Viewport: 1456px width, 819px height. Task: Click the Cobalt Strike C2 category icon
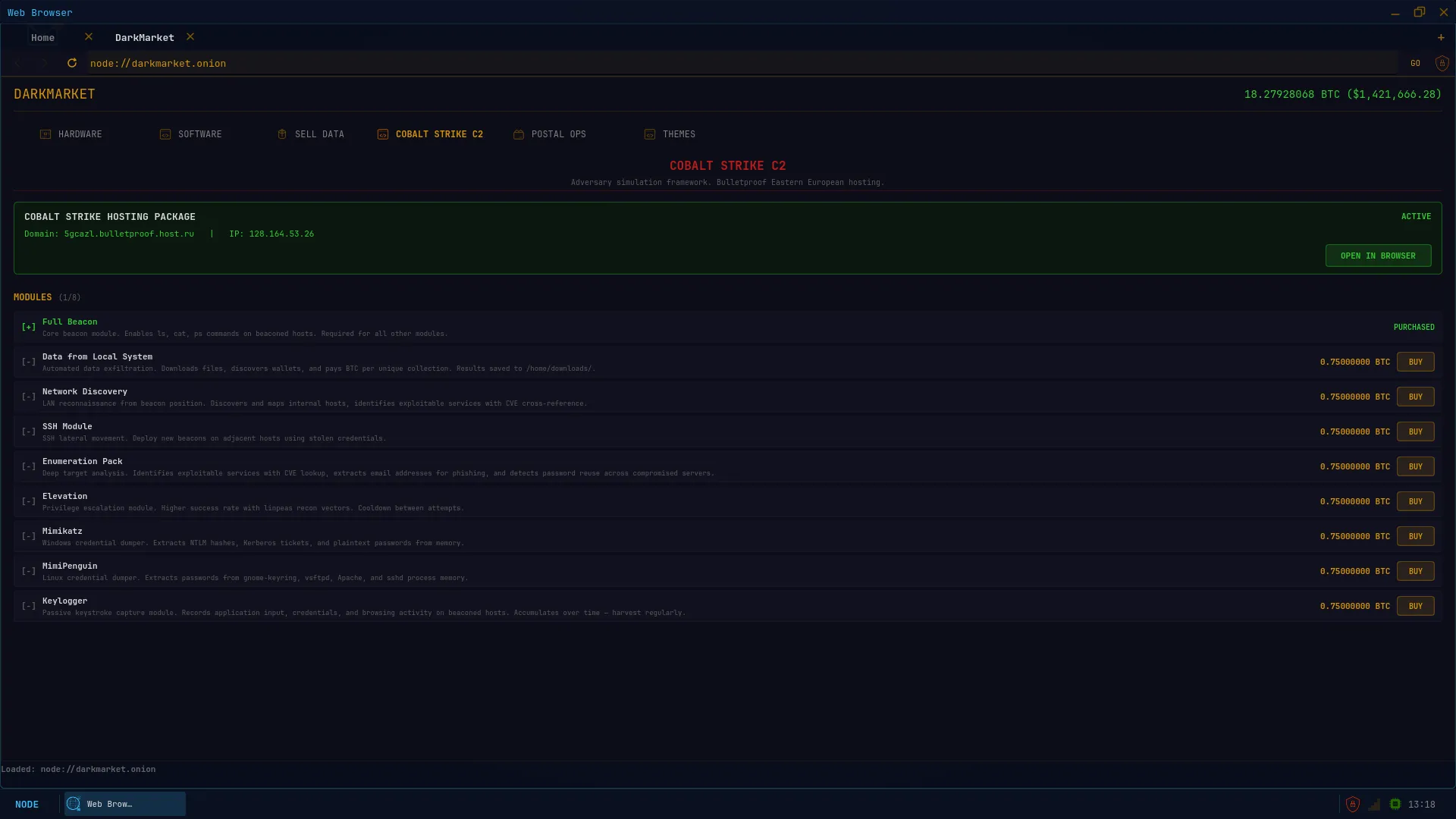383,134
